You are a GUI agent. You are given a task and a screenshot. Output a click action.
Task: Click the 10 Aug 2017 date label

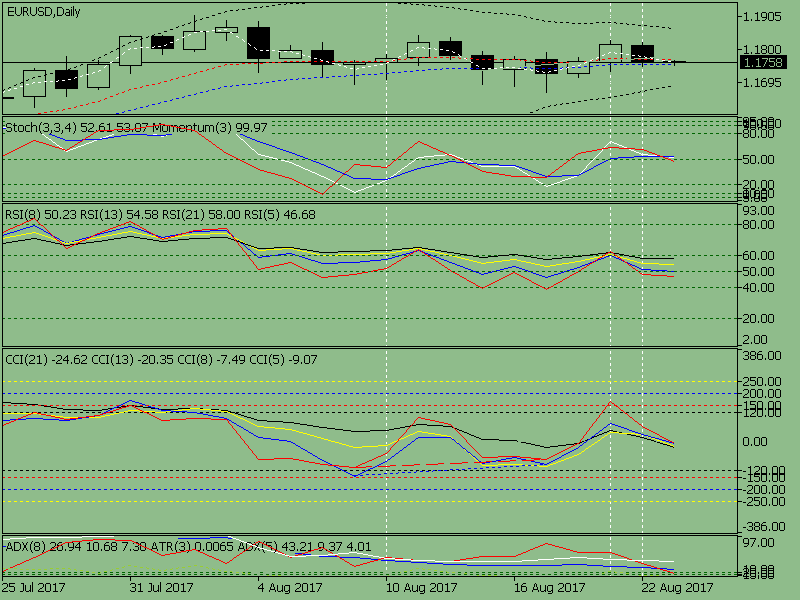421,588
